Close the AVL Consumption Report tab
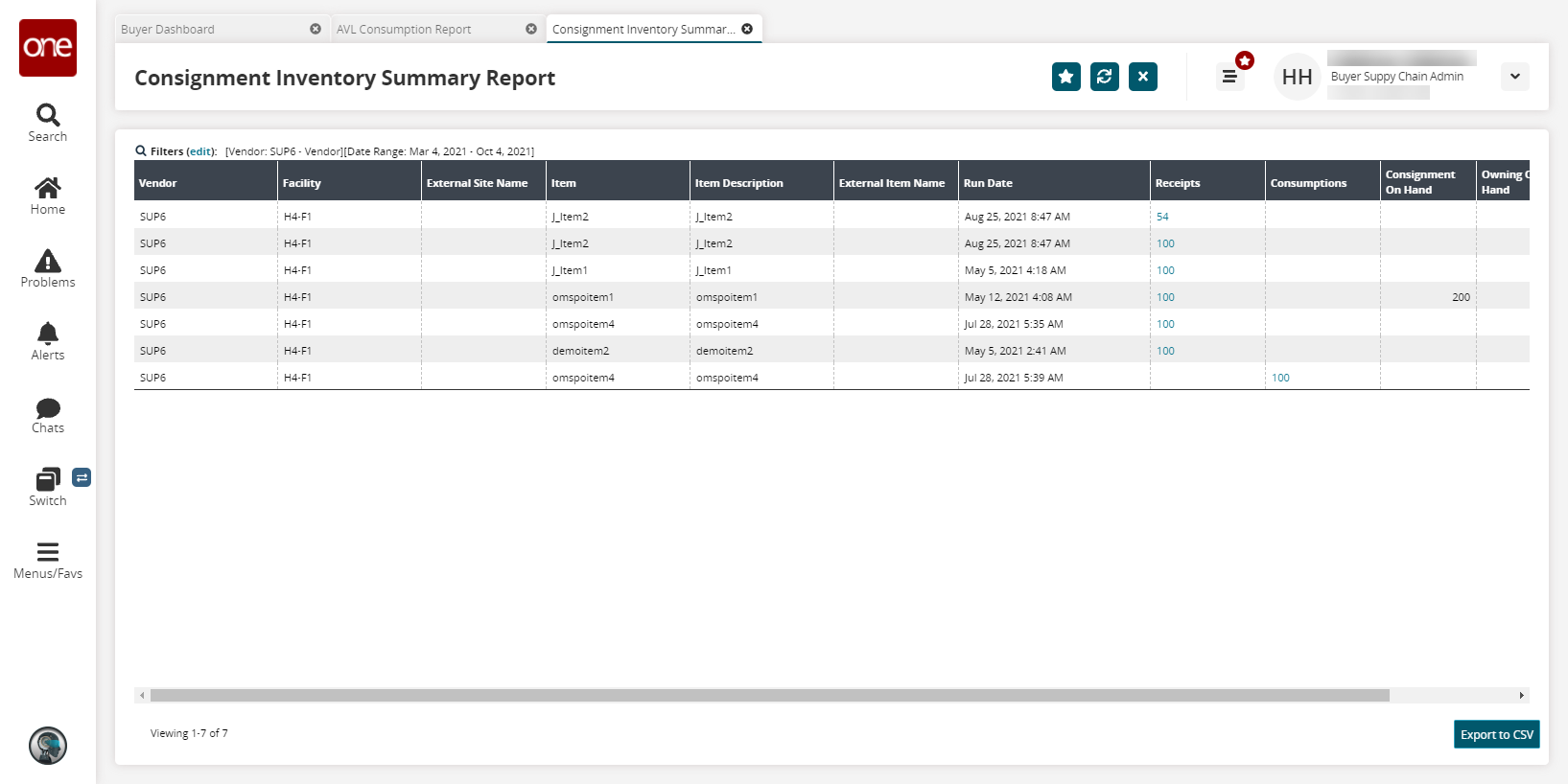1568x784 pixels. tap(531, 29)
